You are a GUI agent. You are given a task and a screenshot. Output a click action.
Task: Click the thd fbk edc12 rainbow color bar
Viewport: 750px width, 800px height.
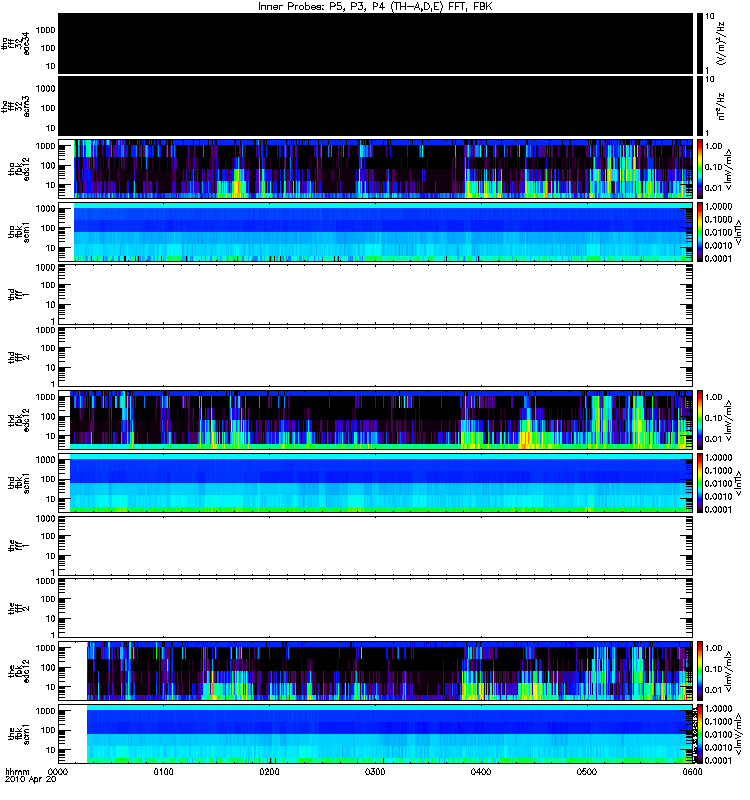(699, 420)
